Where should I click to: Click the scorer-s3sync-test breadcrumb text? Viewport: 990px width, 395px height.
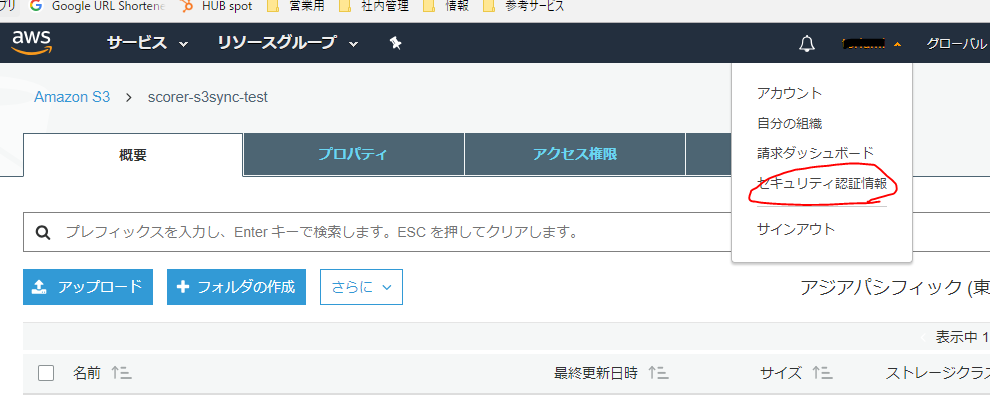tap(208, 97)
